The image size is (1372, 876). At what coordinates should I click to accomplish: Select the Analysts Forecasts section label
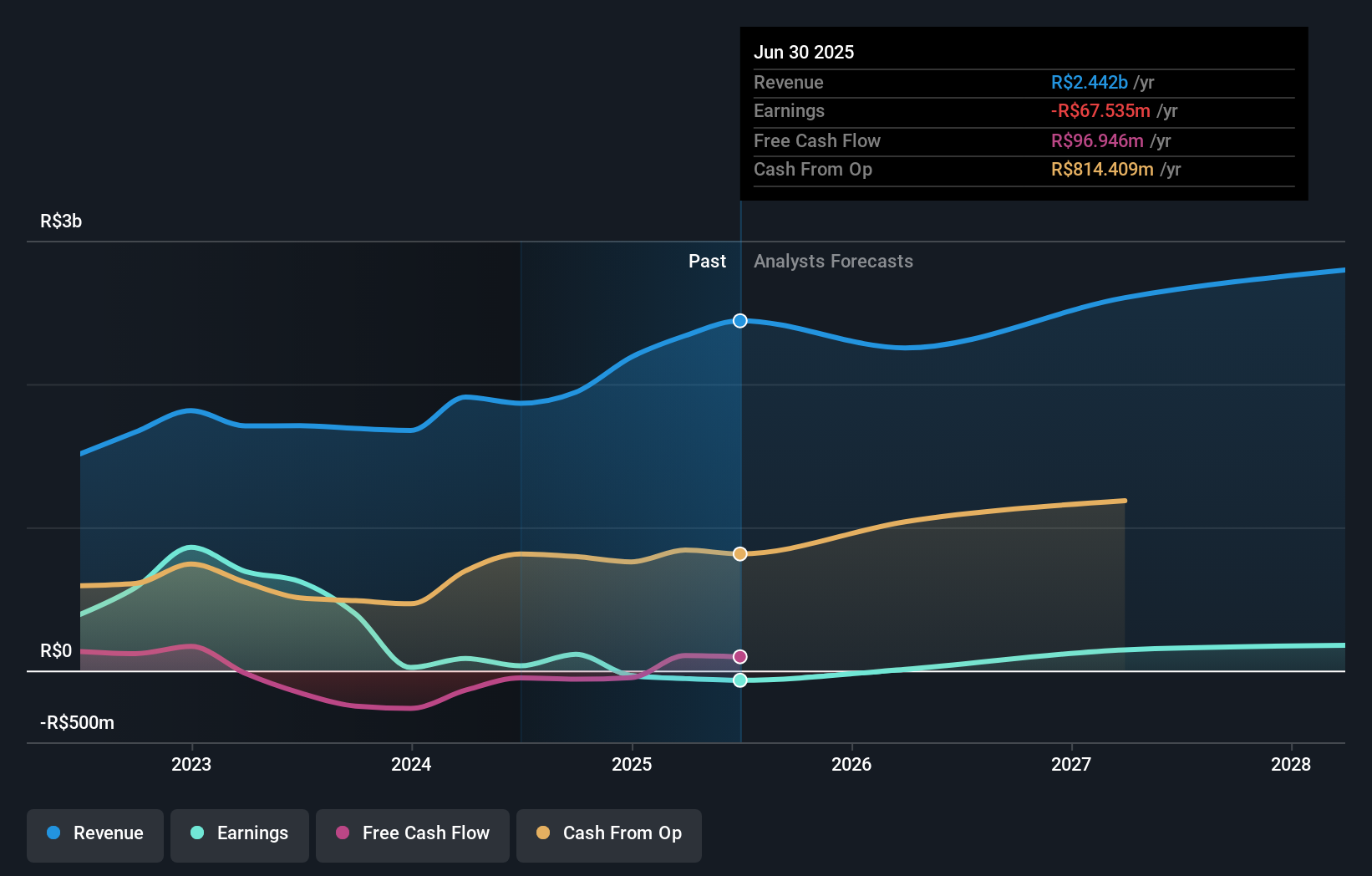point(832,261)
